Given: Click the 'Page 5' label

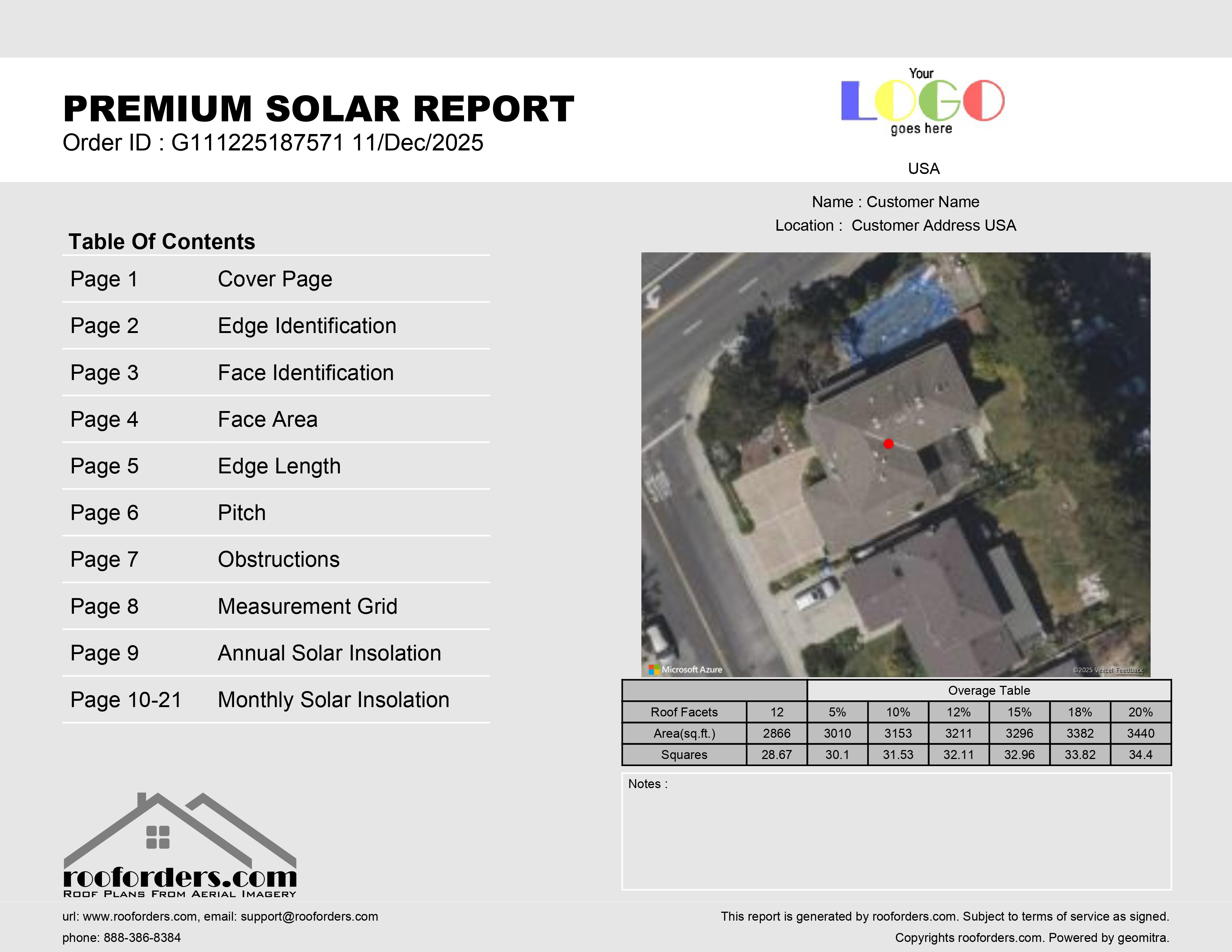Looking at the screenshot, I should tap(105, 466).
